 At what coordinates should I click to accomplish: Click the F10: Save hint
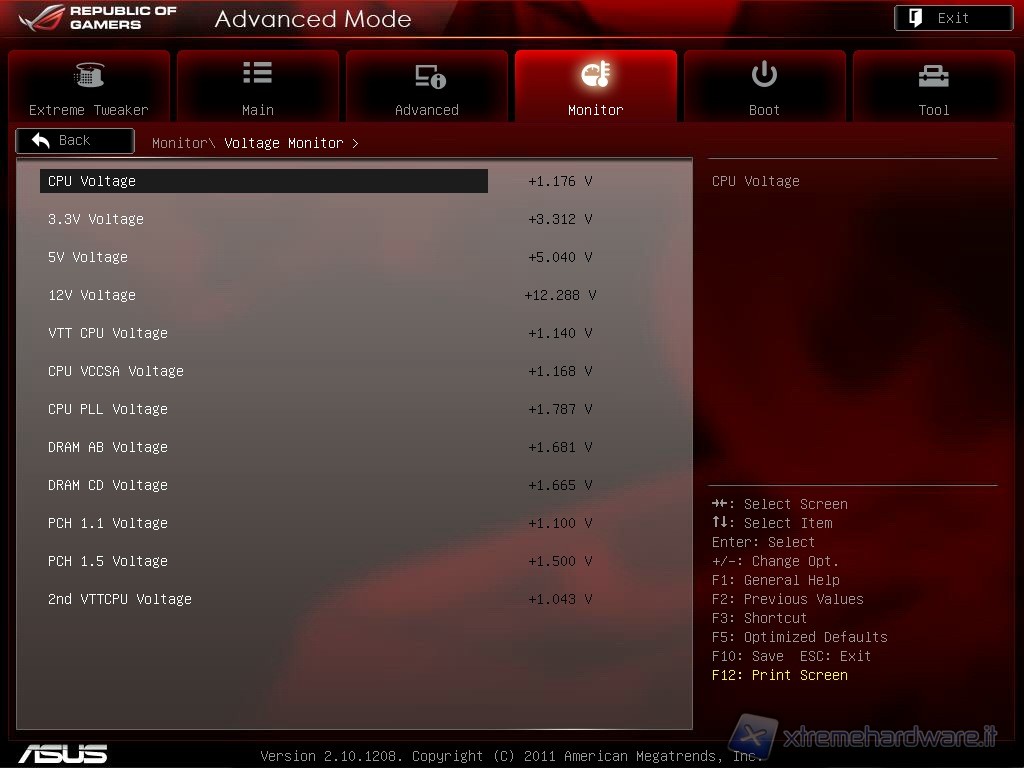748,656
